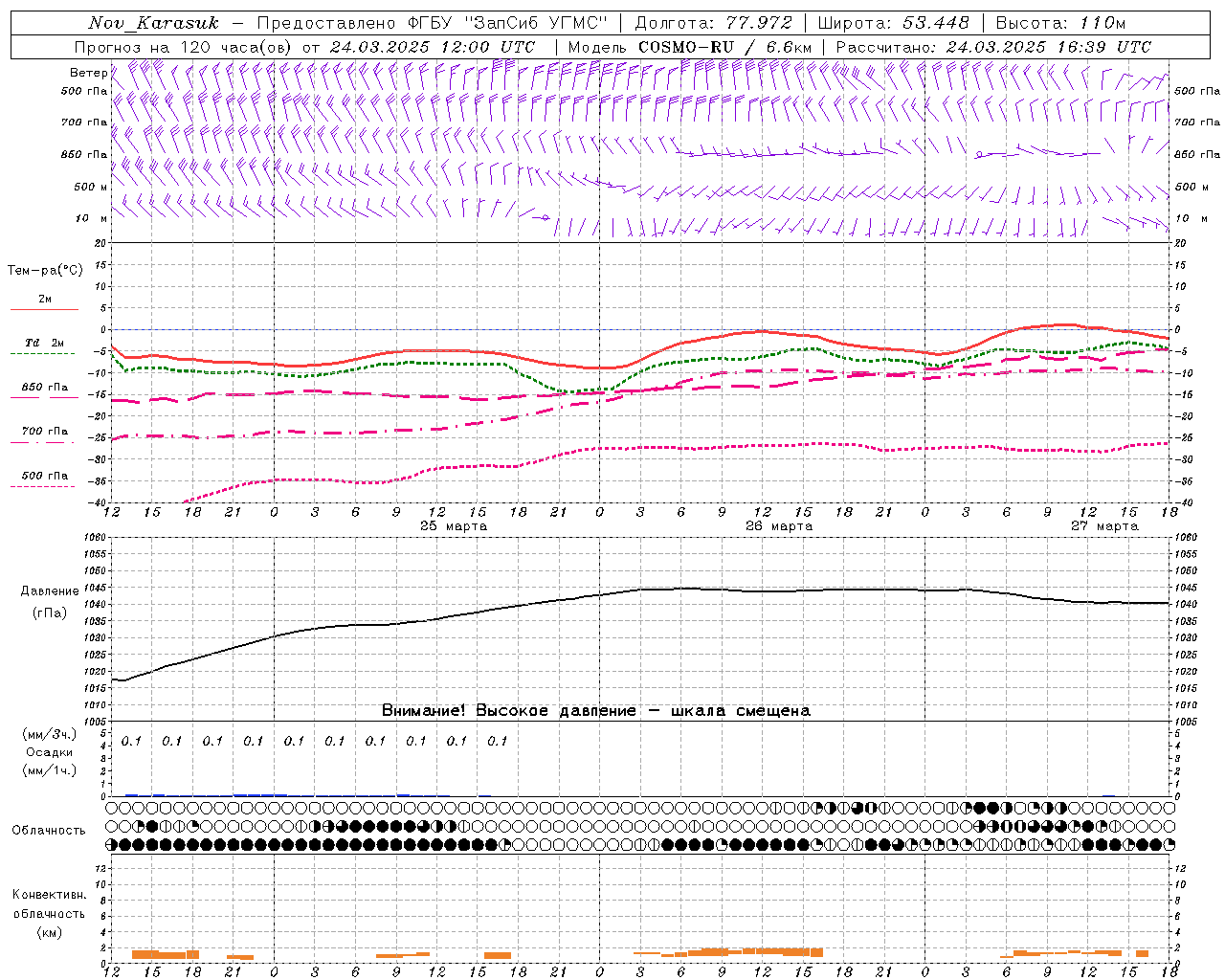Click the Модель COSMO-RU / 6.6км label
1225x980 pixels.
pos(690,47)
